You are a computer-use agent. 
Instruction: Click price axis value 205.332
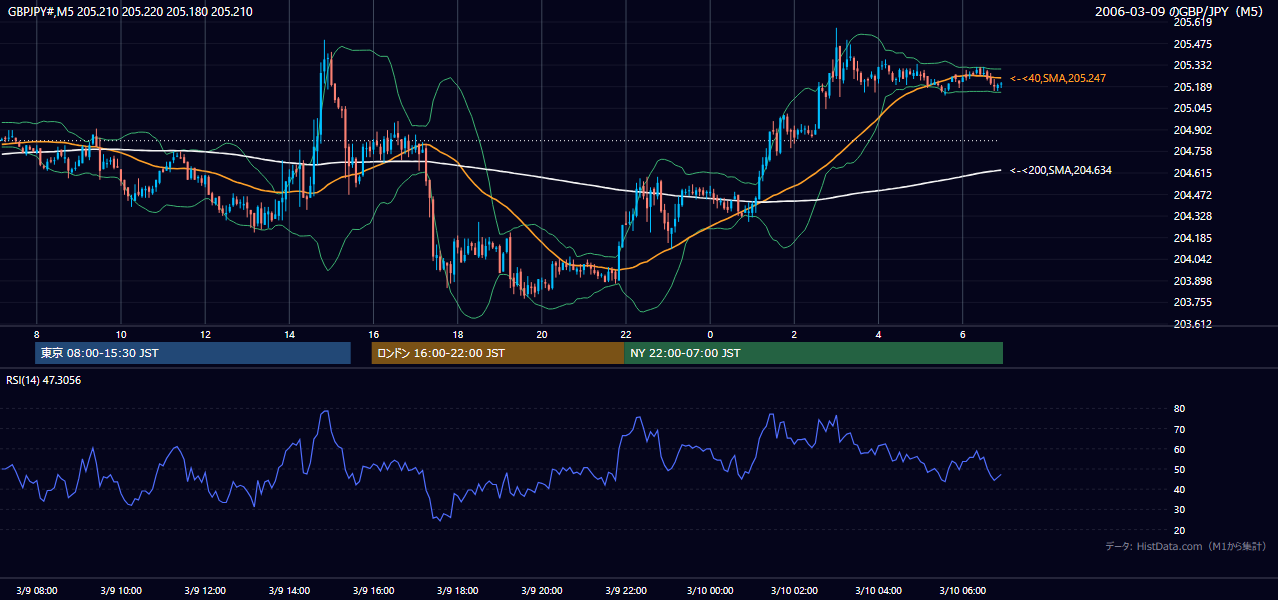(1192, 65)
